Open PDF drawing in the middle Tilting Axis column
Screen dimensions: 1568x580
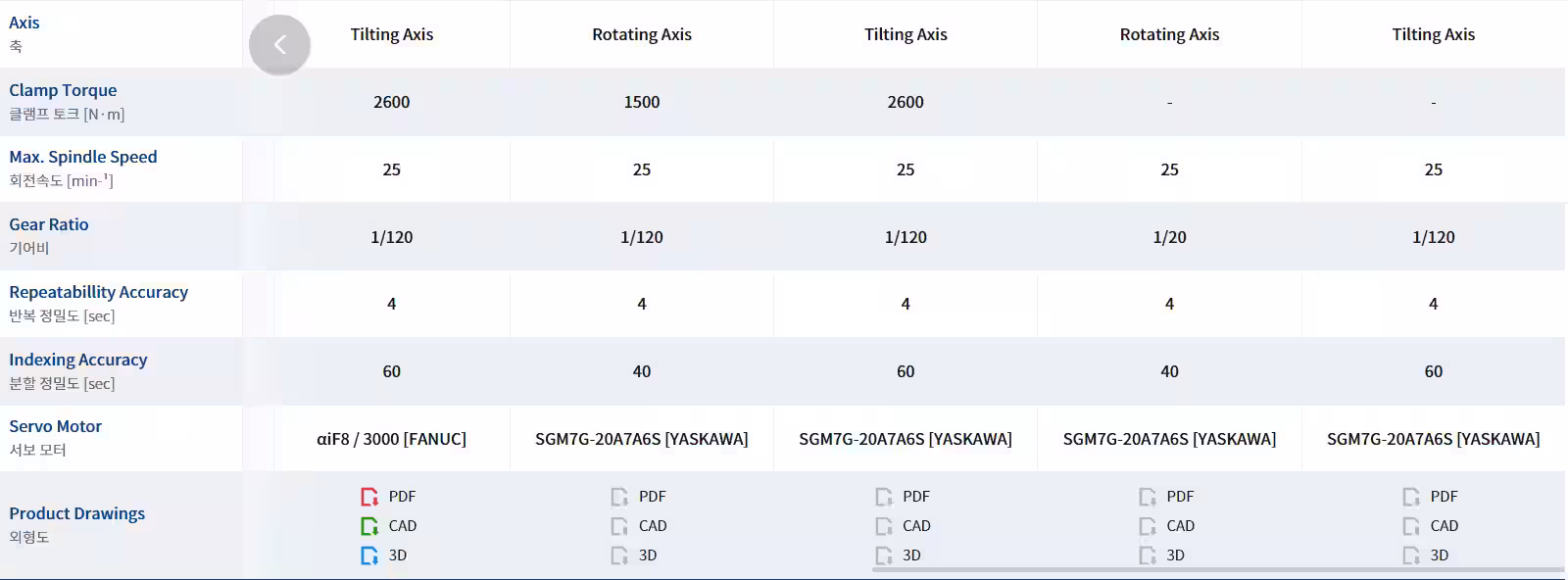click(x=903, y=497)
